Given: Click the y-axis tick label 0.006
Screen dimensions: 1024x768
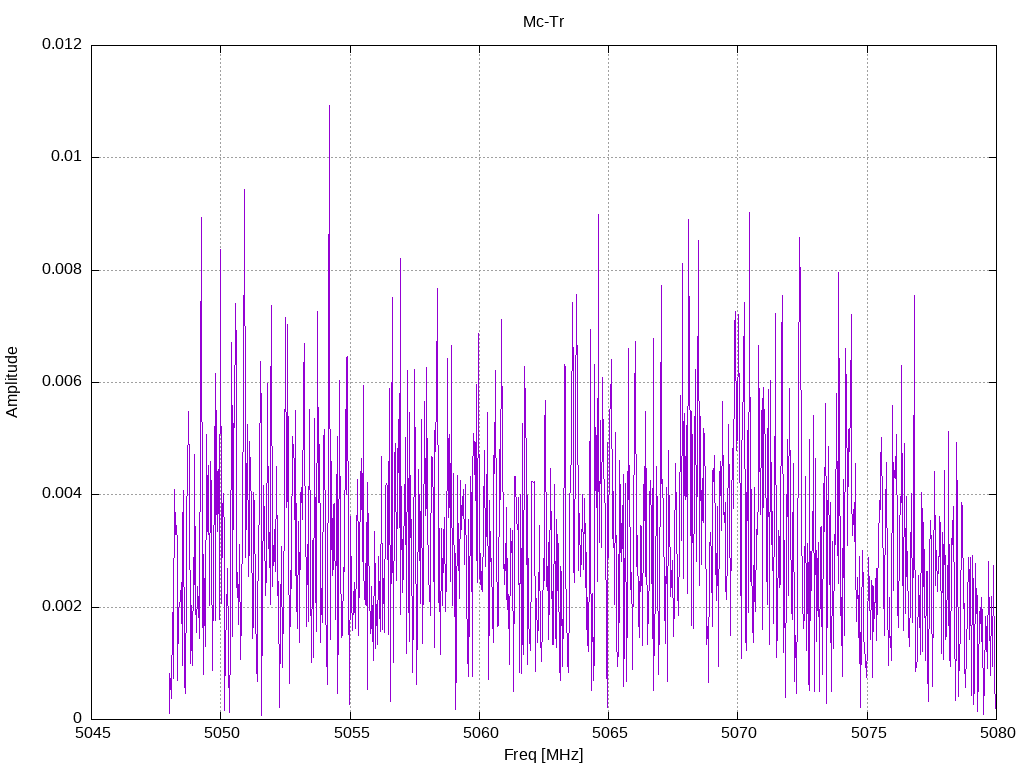Looking at the screenshot, I should 62,382.
